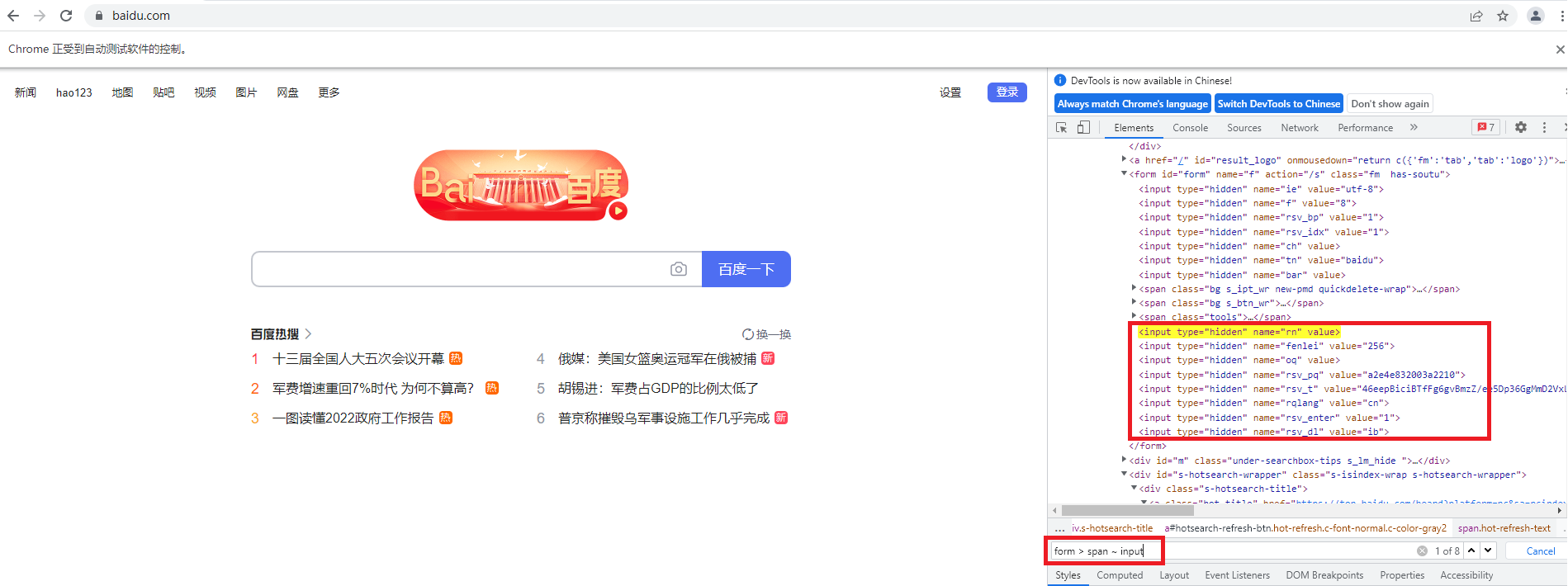The image size is (1568, 586).
Task: Open the Event Listeners pane tab
Action: (1237, 575)
